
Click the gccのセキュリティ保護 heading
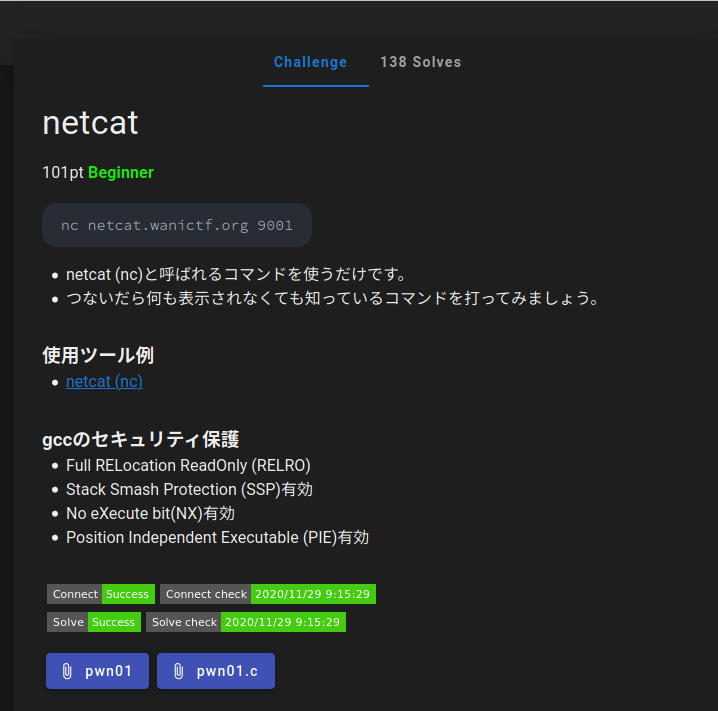click(141, 439)
